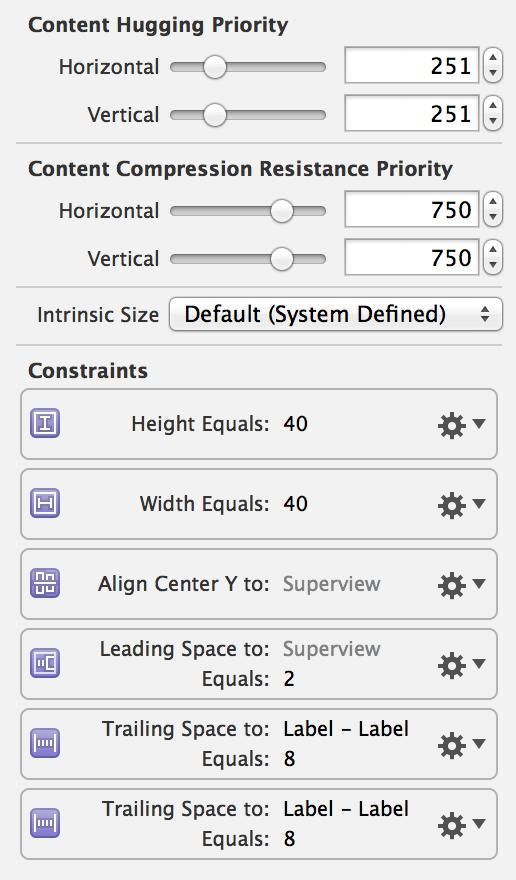Click the Hugging Vertical 251 value field
The height and width of the screenshot is (880, 516).
(412, 113)
